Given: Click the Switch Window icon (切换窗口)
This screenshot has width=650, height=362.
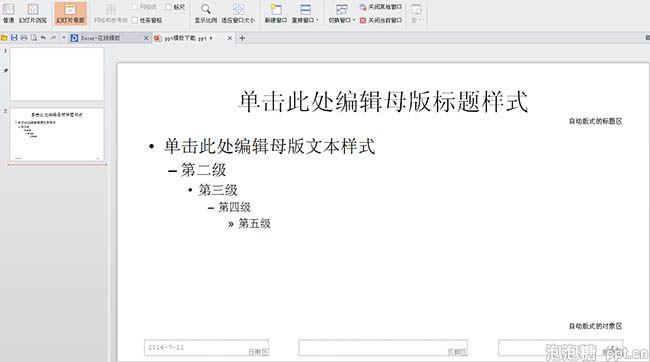Looking at the screenshot, I should [342, 10].
